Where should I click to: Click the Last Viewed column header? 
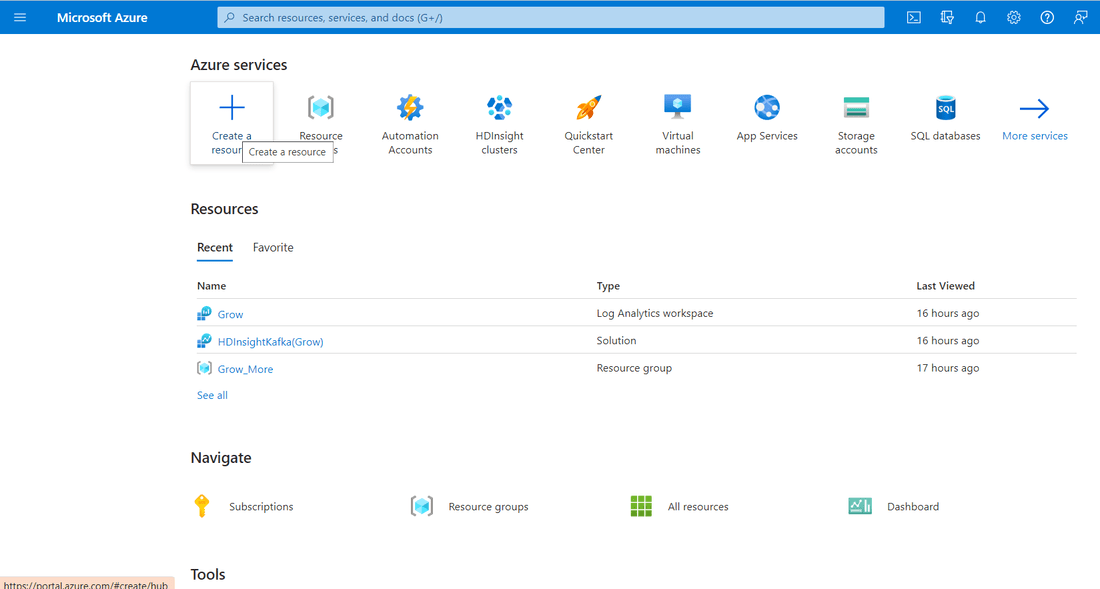pos(945,285)
